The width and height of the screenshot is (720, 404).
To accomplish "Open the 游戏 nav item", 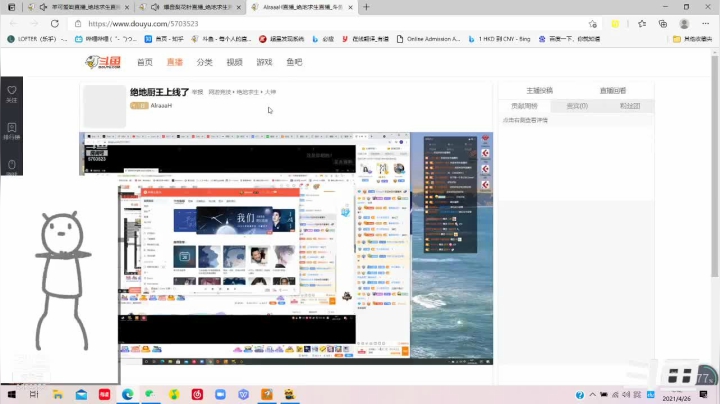I will (264, 62).
